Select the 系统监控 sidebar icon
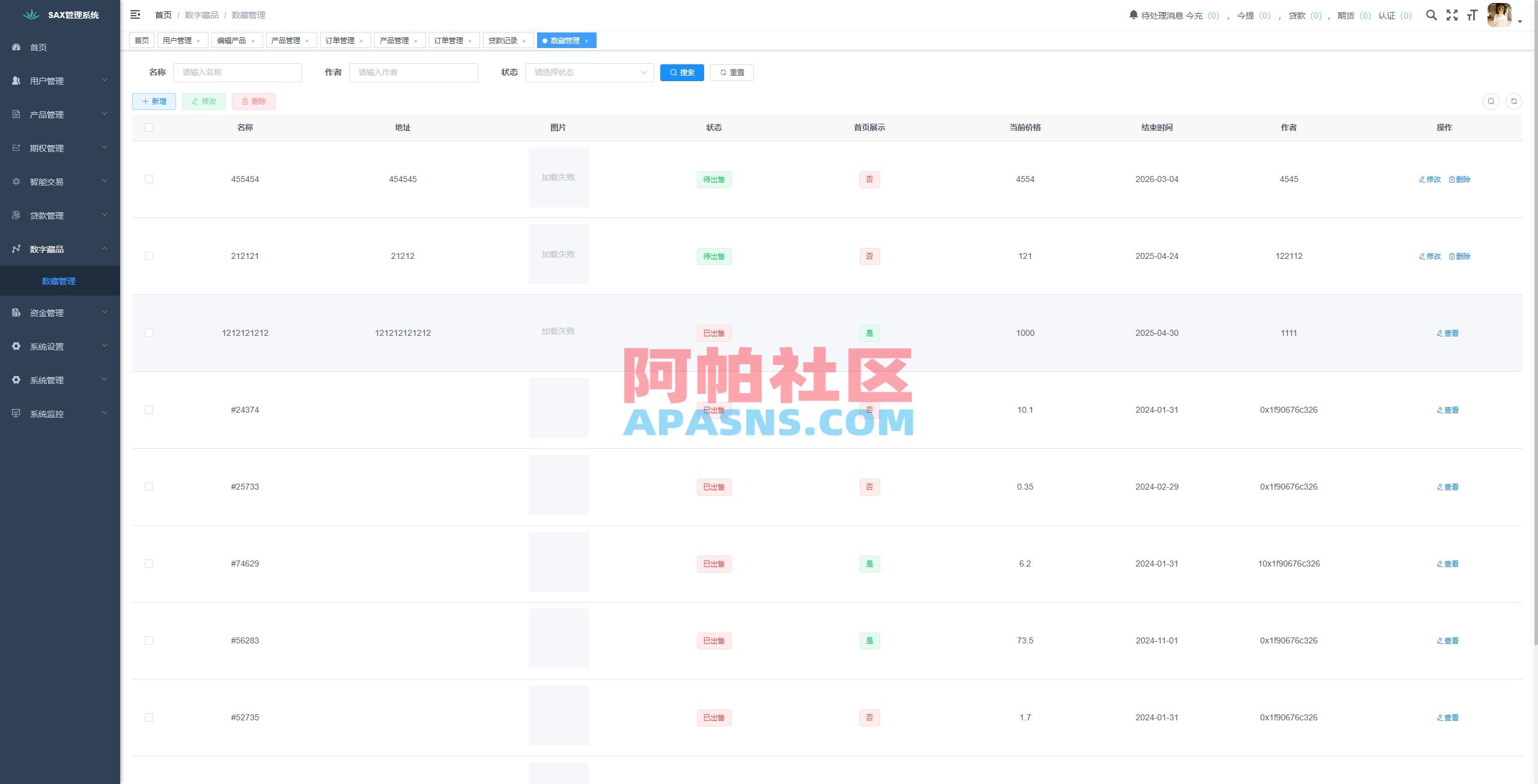1538x784 pixels. click(16, 413)
